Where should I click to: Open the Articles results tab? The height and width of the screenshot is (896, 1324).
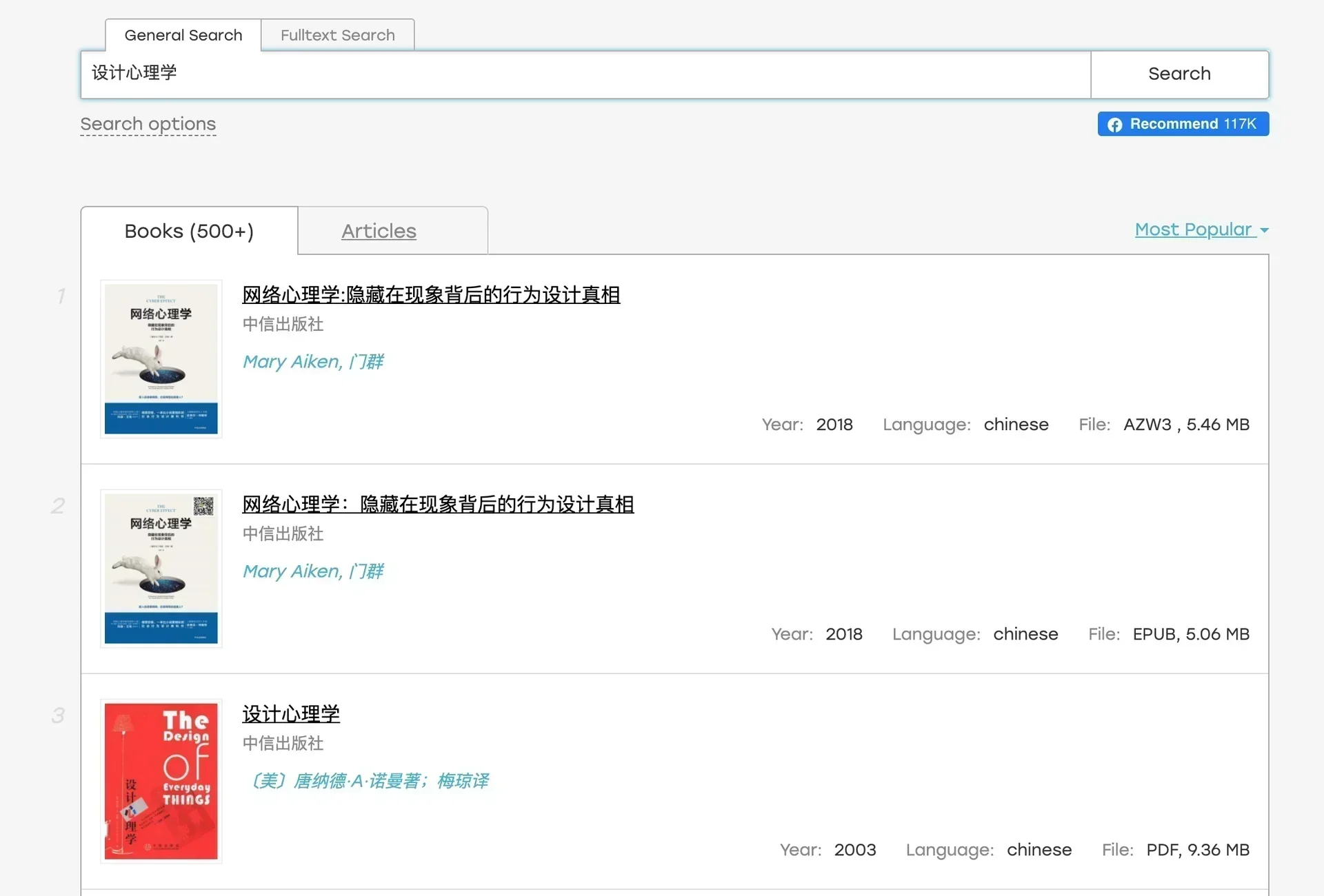click(x=379, y=231)
